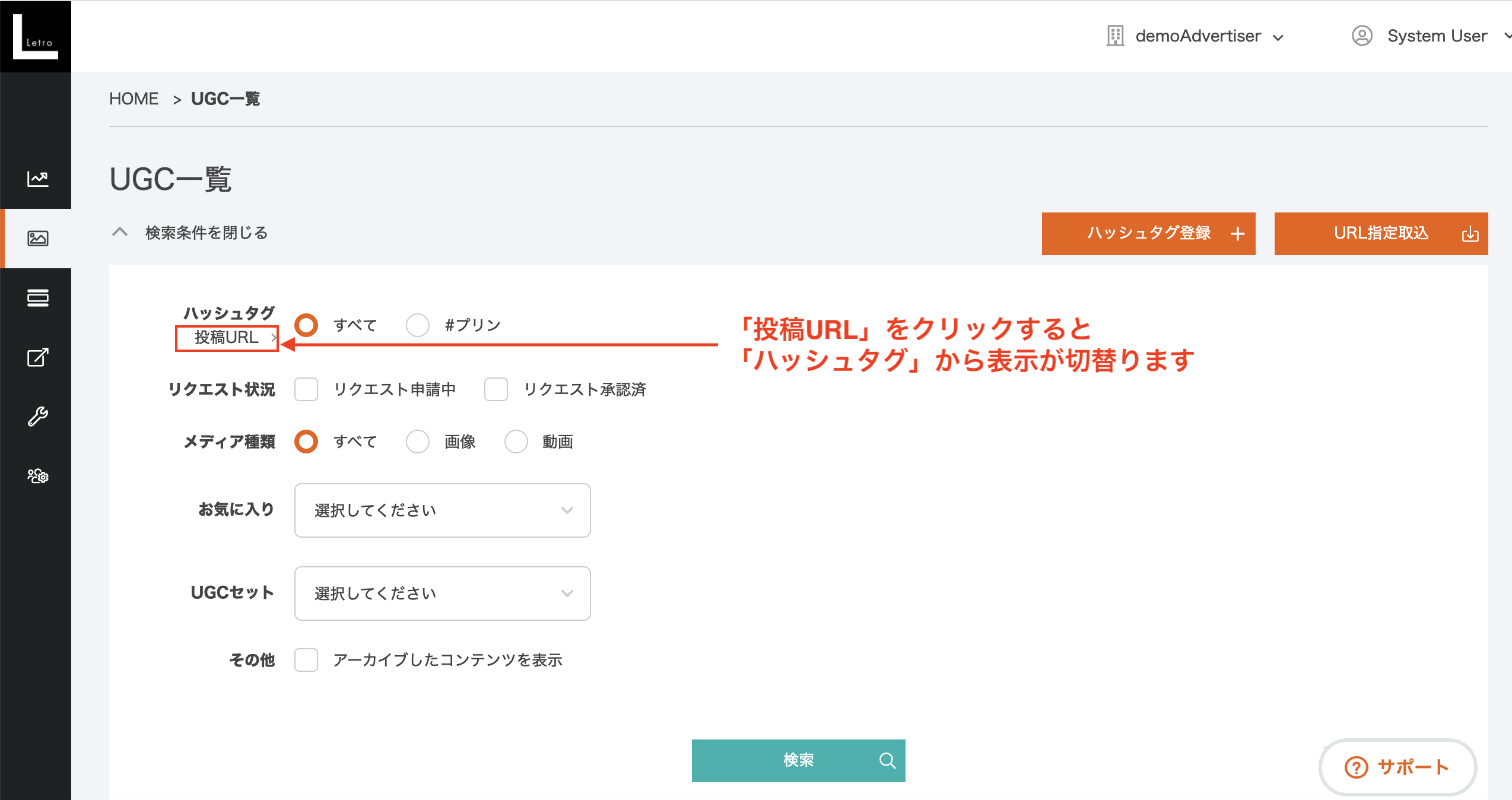Click the external link edit sidebar icon
The width and height of the screenshot is (1512, 800).
coord(37,357)
